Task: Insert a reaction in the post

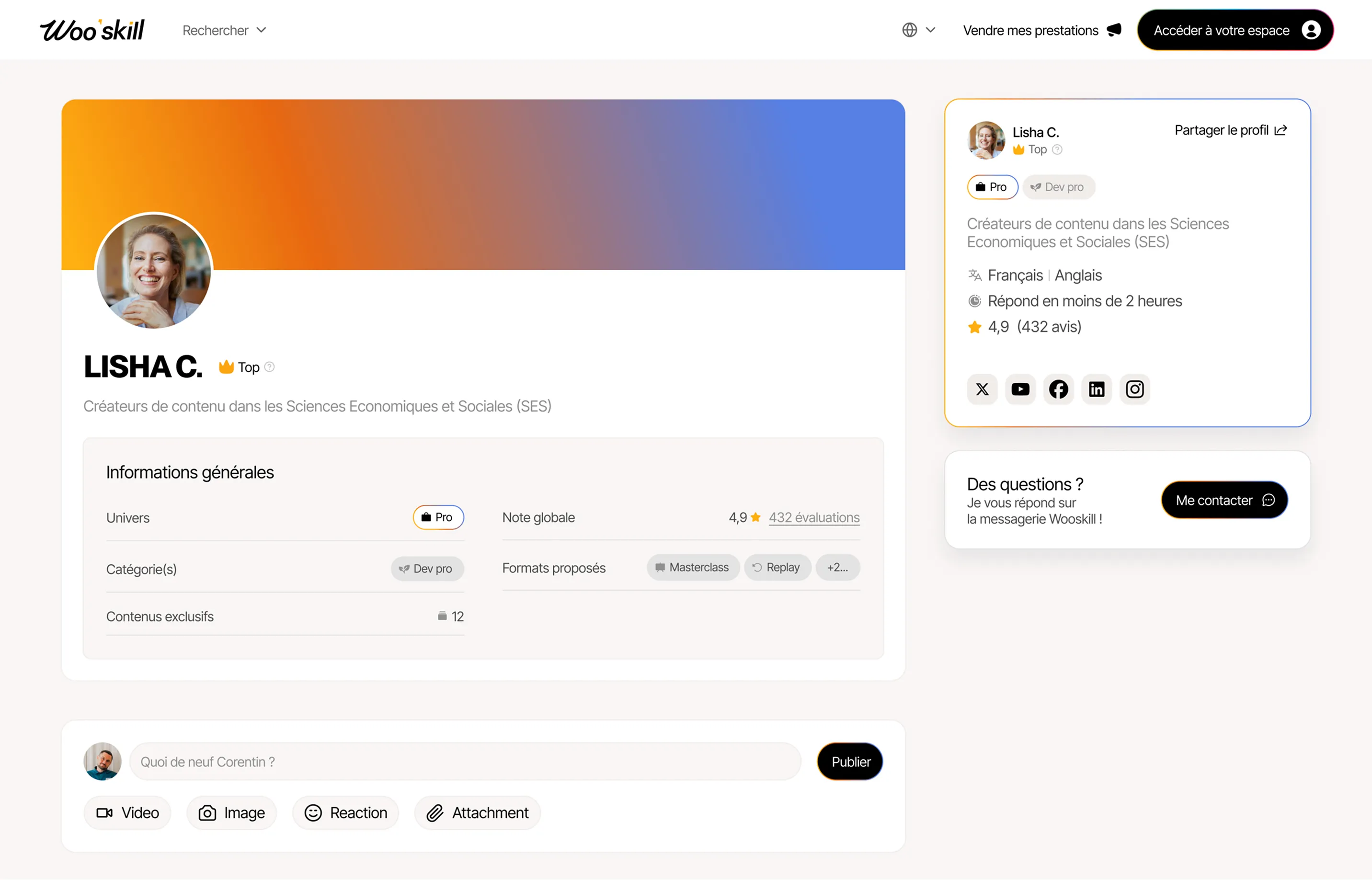Action: tap(345, 812)
